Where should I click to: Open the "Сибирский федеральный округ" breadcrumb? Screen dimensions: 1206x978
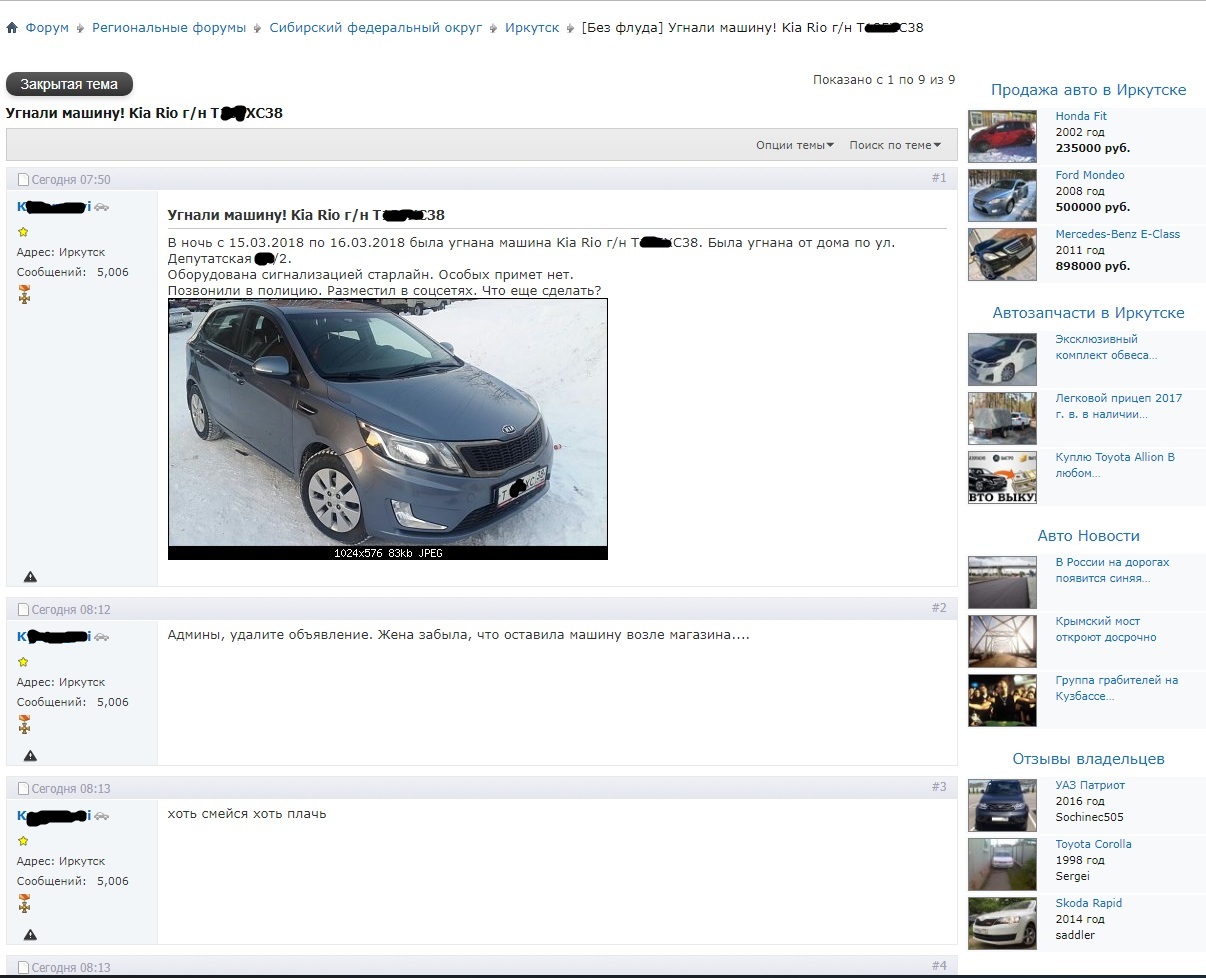[375, 28]
